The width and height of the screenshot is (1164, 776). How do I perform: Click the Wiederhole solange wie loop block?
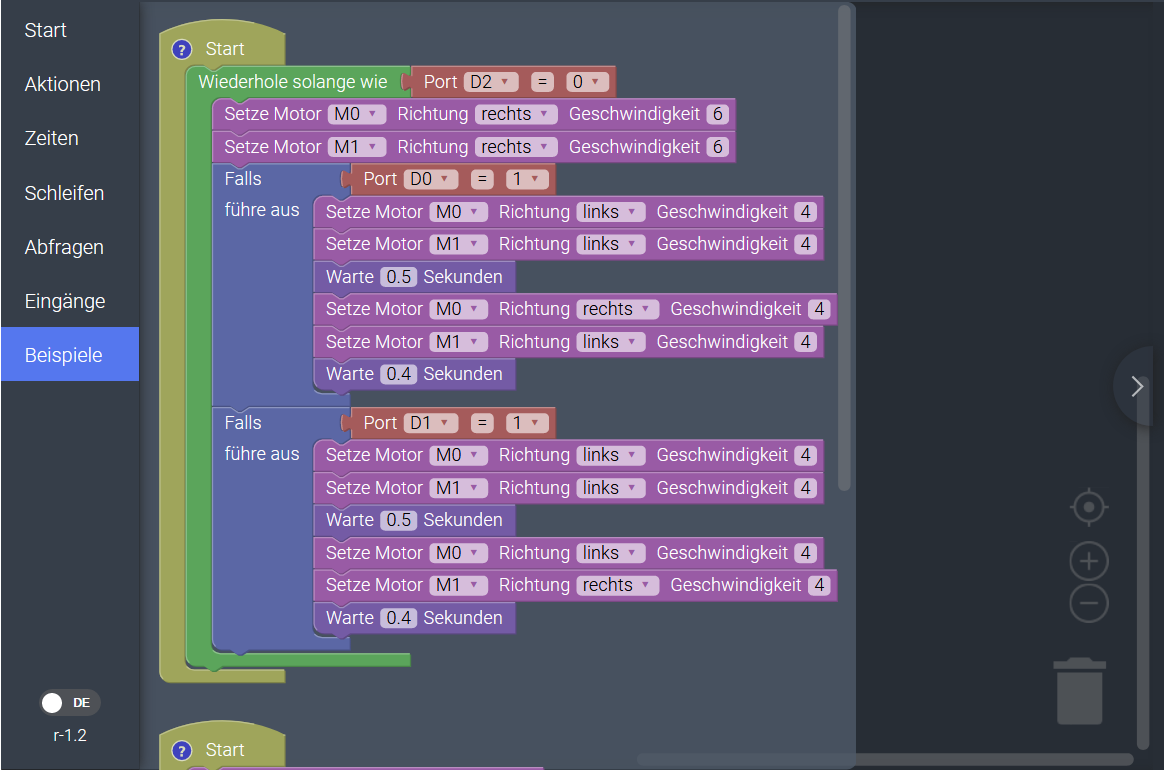coord(292,82)
